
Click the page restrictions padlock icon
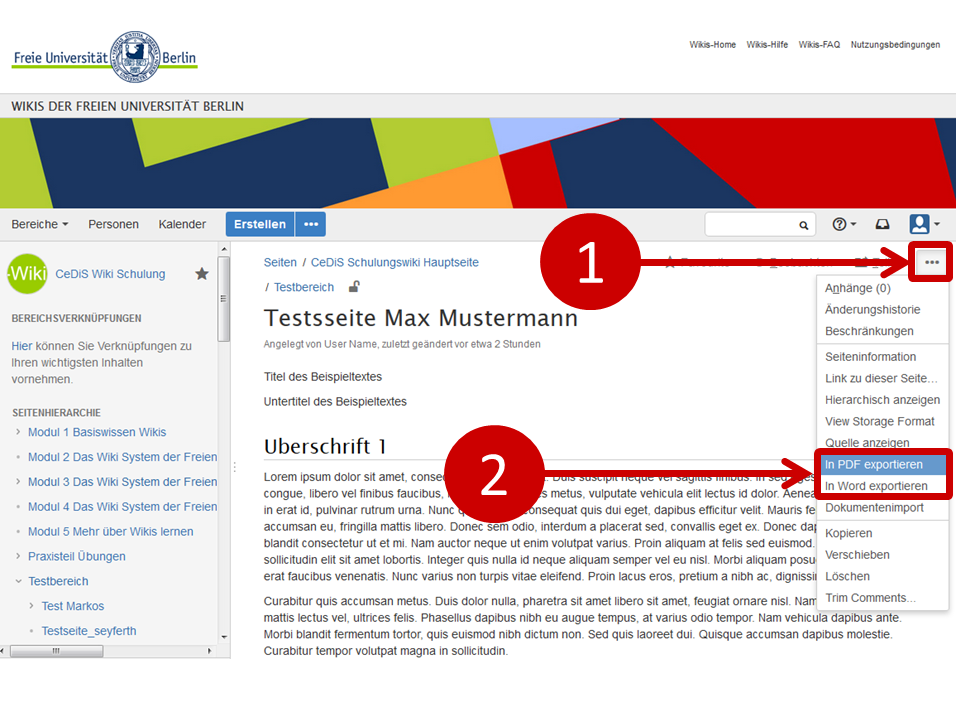coord(354,287)
